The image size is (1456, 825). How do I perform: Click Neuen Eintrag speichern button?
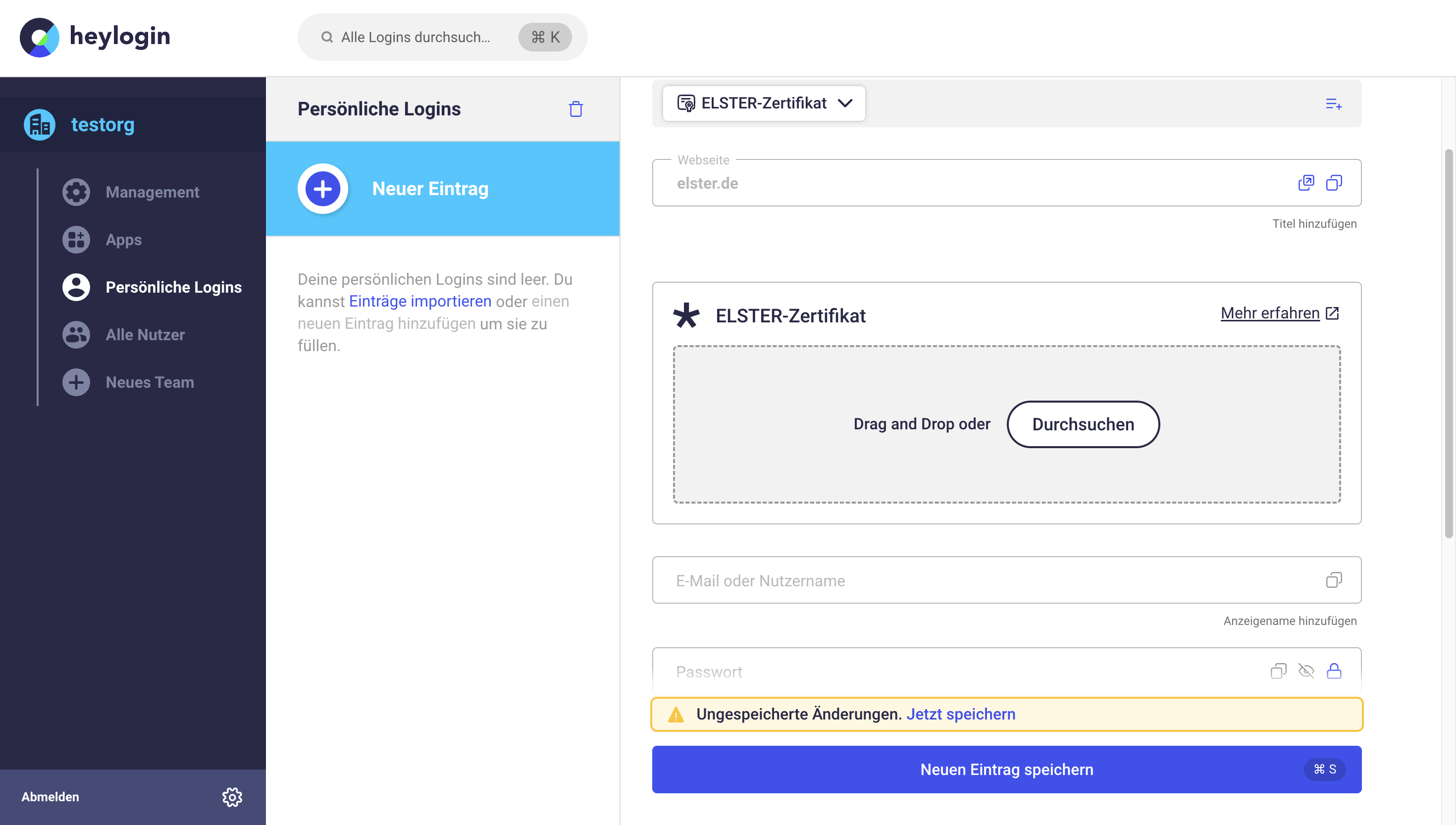(x=1006, y=770)
